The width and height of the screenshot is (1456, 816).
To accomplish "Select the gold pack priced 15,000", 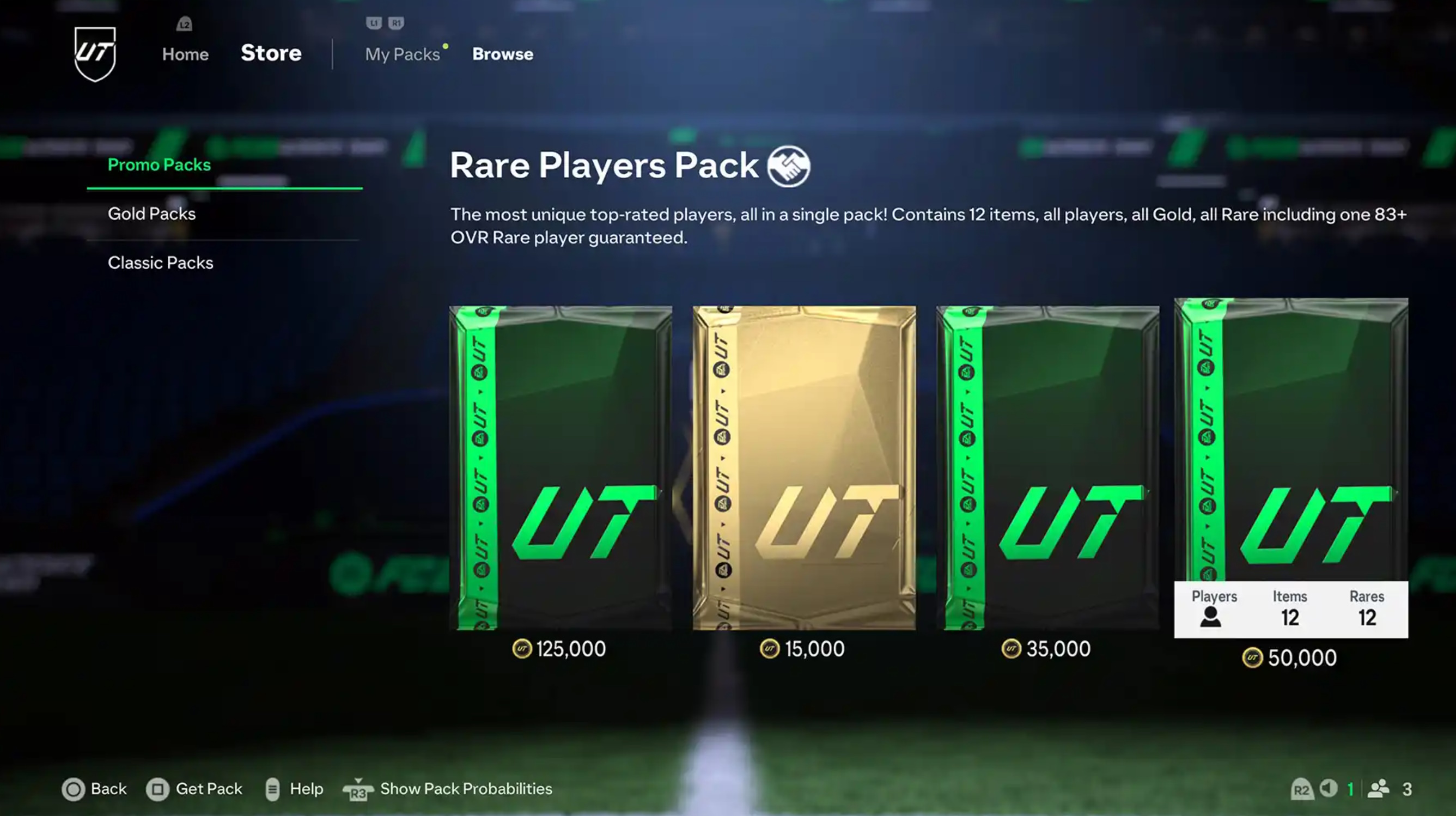I will pos(804,468).
